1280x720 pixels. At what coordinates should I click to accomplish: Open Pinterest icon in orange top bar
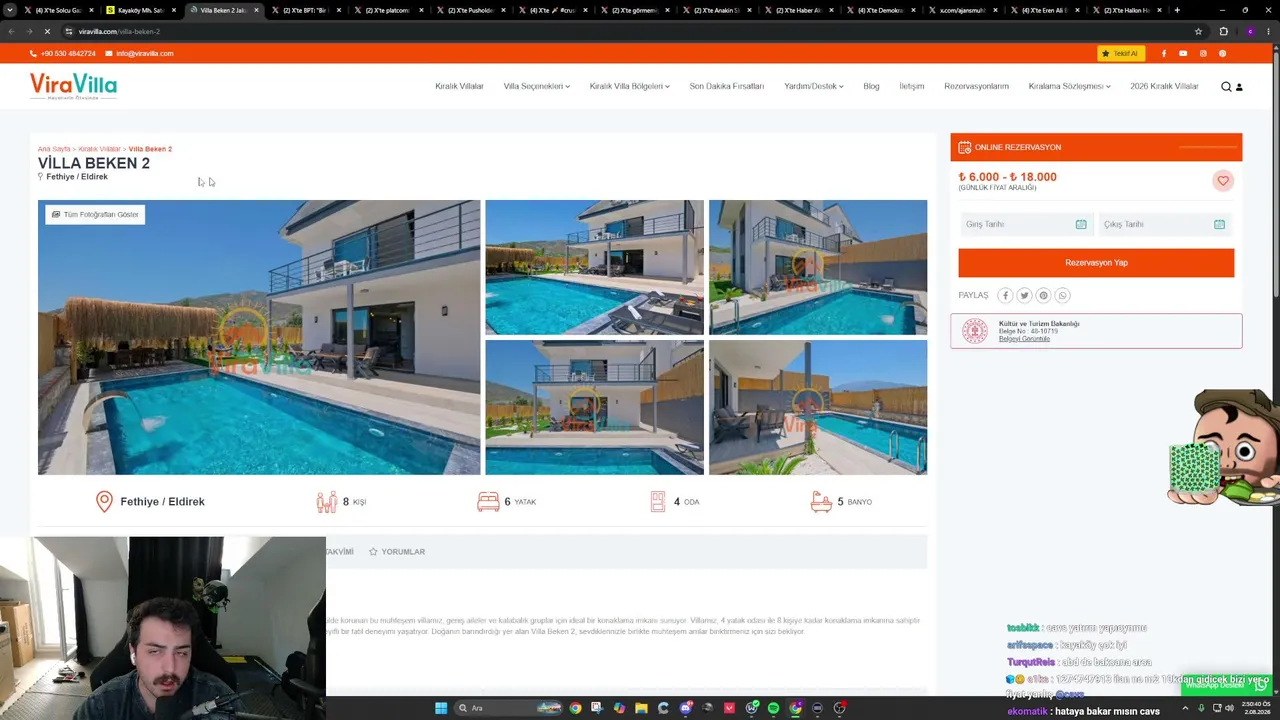click(x=1222, y=53)
